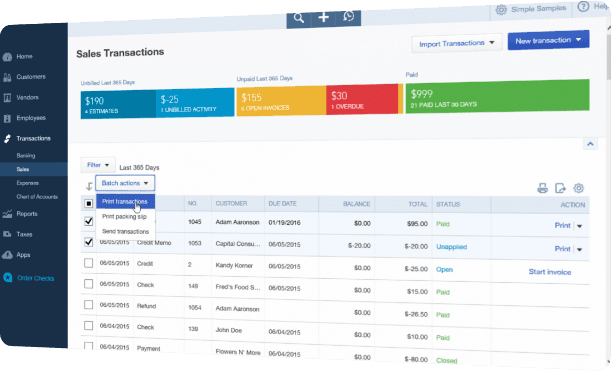This screenshot has height=372, width=611.
Task: Open the New transaction dropdown
Action: (x=548, y=40)
